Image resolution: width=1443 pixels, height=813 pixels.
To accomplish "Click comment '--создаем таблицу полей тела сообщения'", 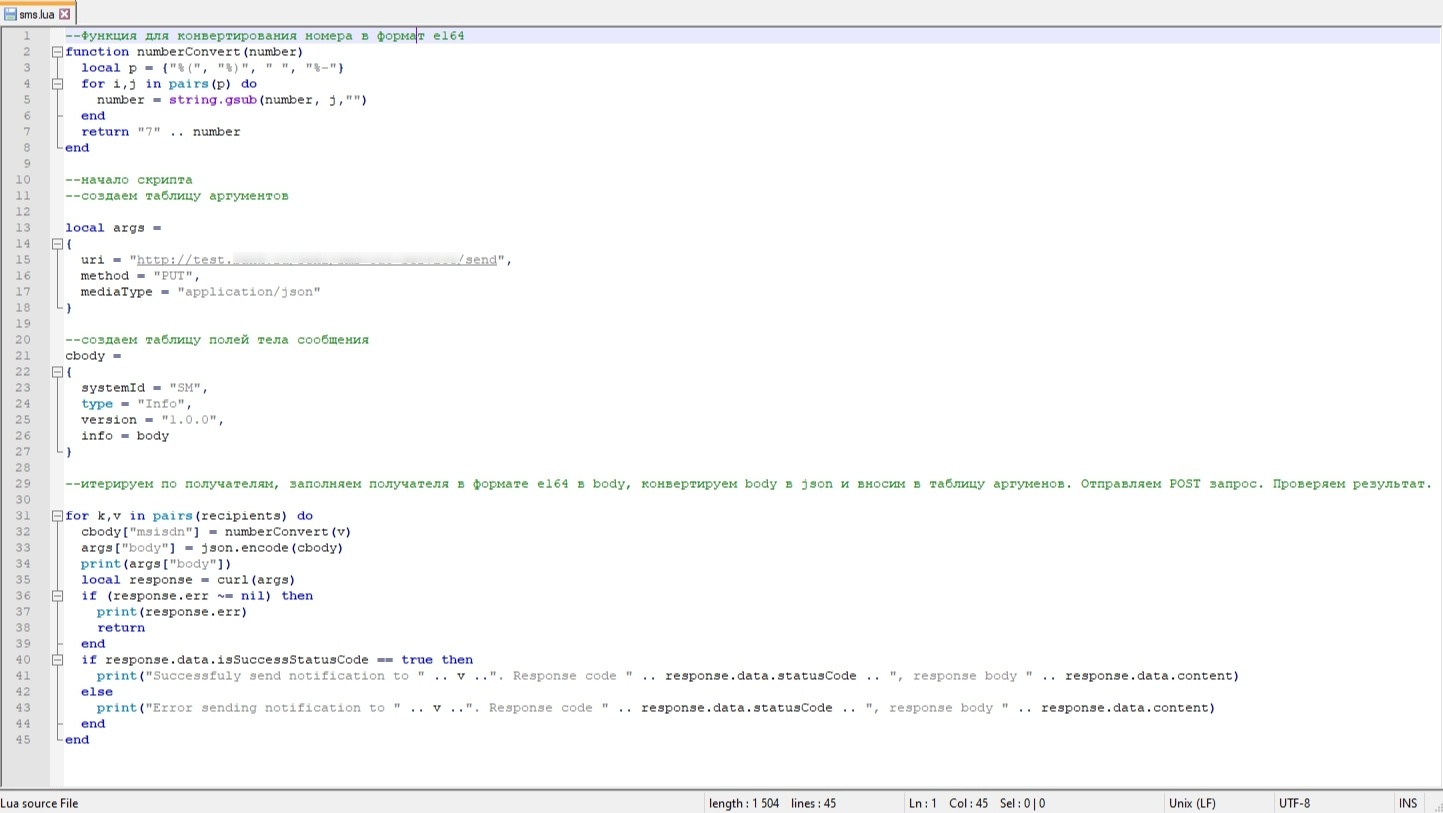I will click(217, 340).
